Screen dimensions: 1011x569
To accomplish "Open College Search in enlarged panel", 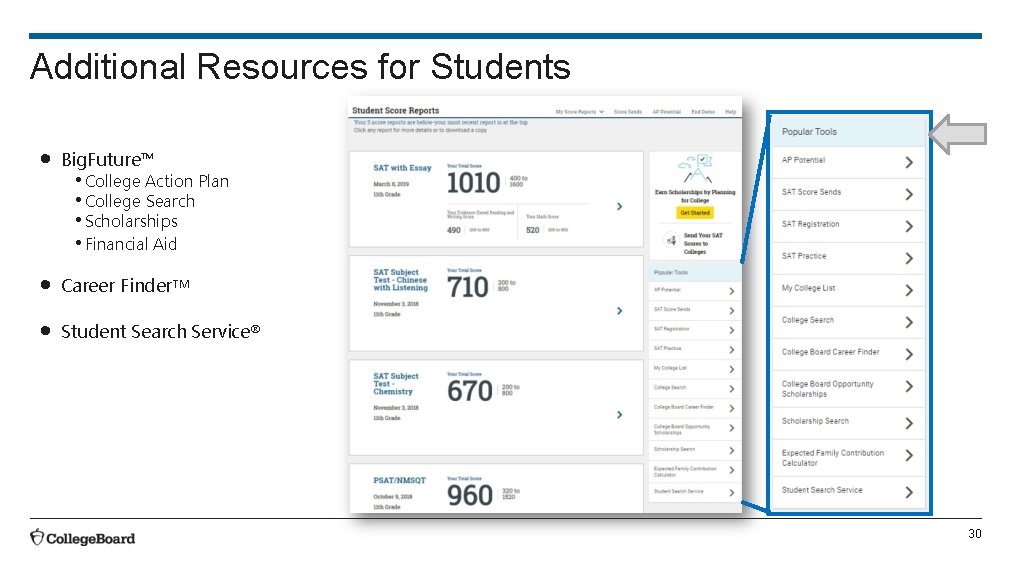I will 808,320.
